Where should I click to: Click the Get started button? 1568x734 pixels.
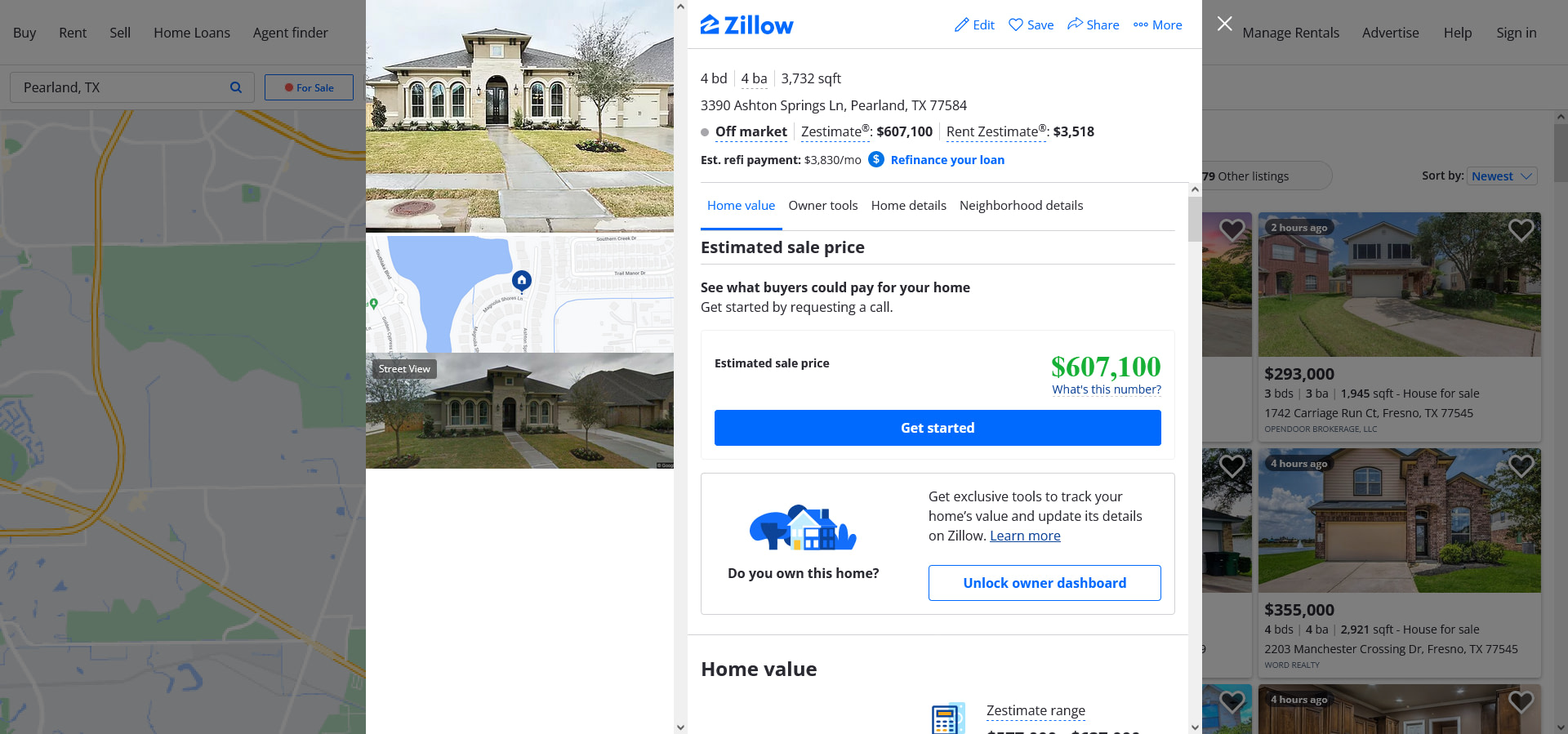click(938, 428)
